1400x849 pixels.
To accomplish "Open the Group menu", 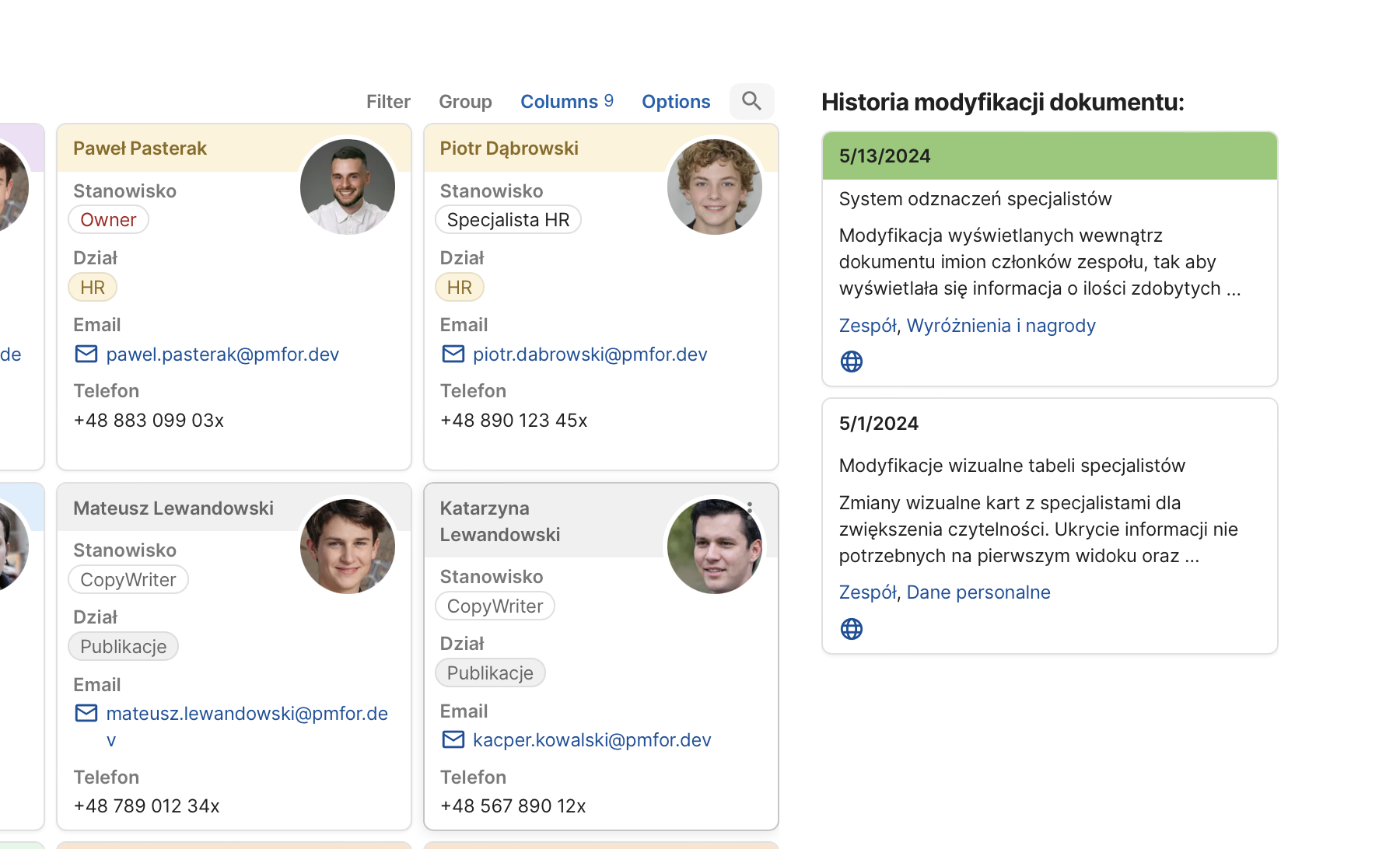I will coord(465,102).
